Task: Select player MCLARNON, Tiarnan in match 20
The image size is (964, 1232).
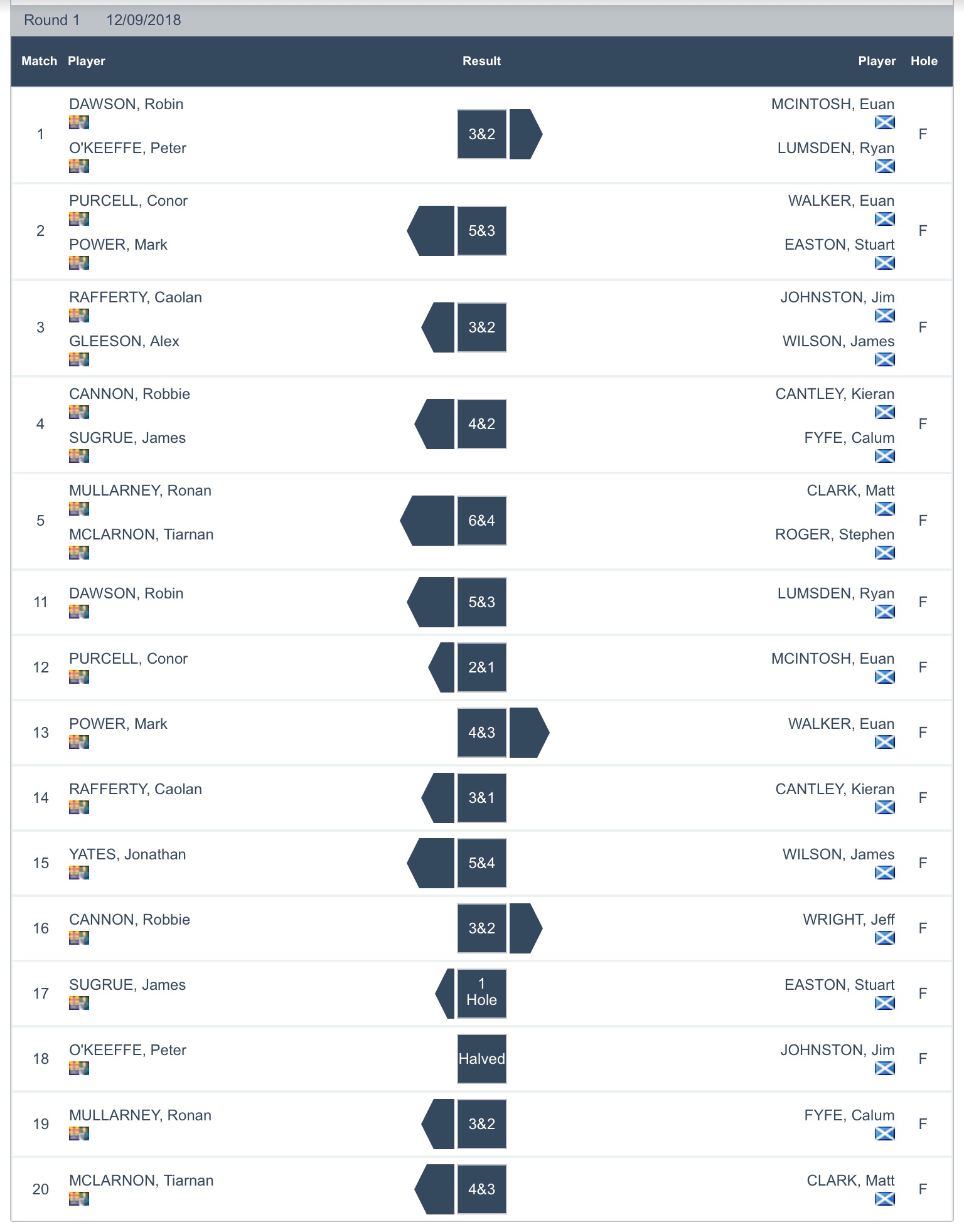Action: 141,1181
